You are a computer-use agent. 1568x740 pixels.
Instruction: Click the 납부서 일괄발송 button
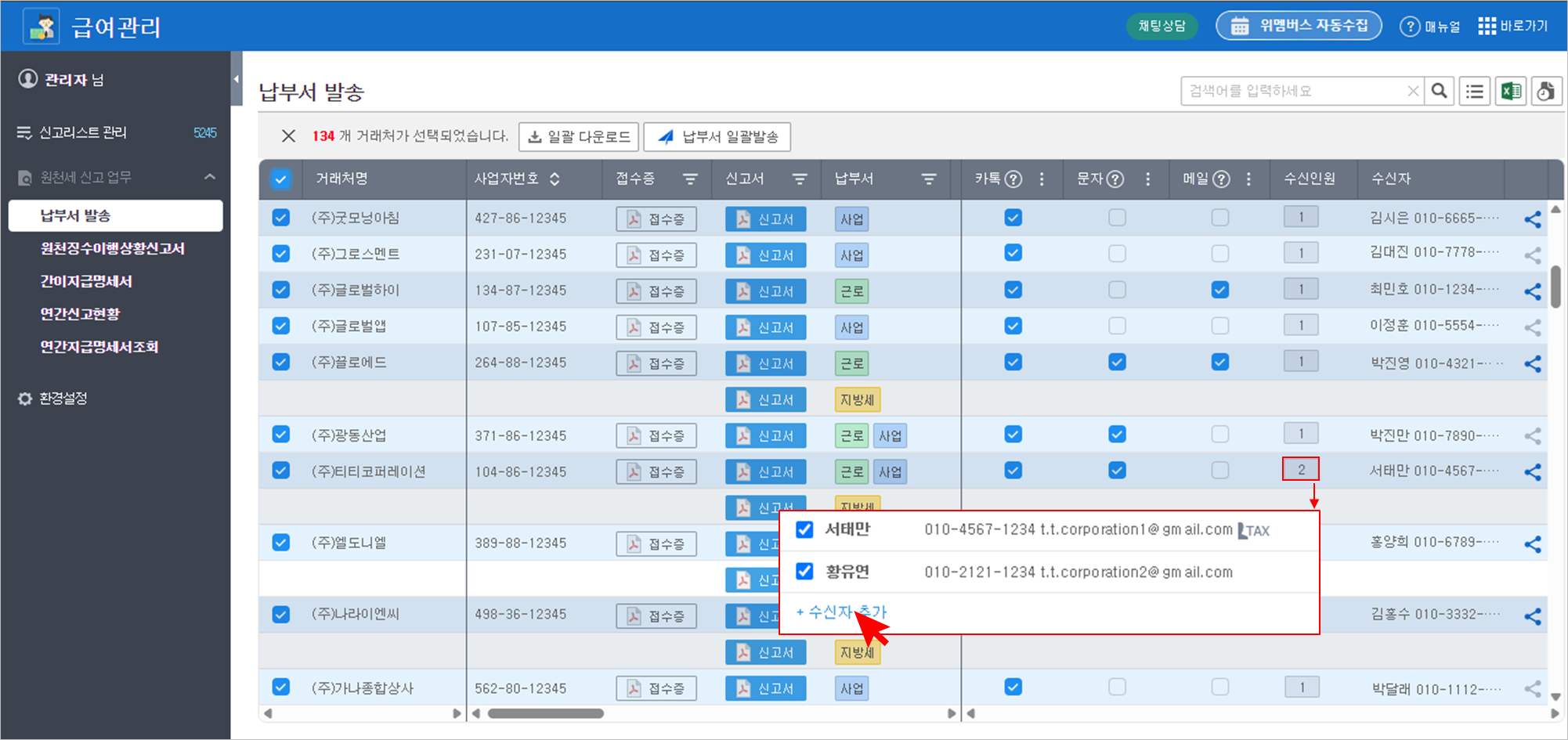[x=717, y=137]
